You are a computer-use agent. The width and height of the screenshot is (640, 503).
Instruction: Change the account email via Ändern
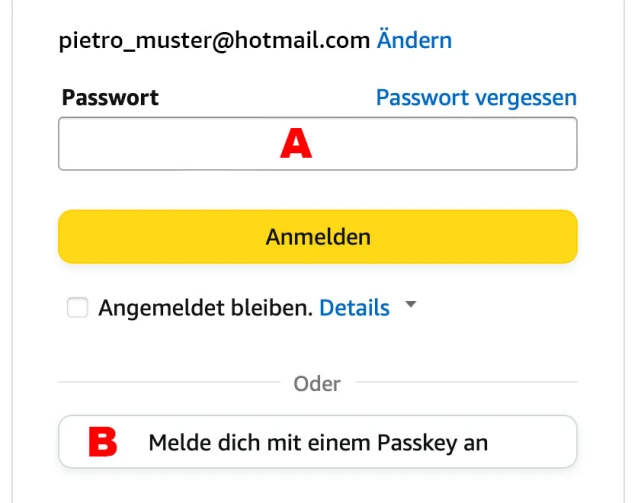pos(414,41)
